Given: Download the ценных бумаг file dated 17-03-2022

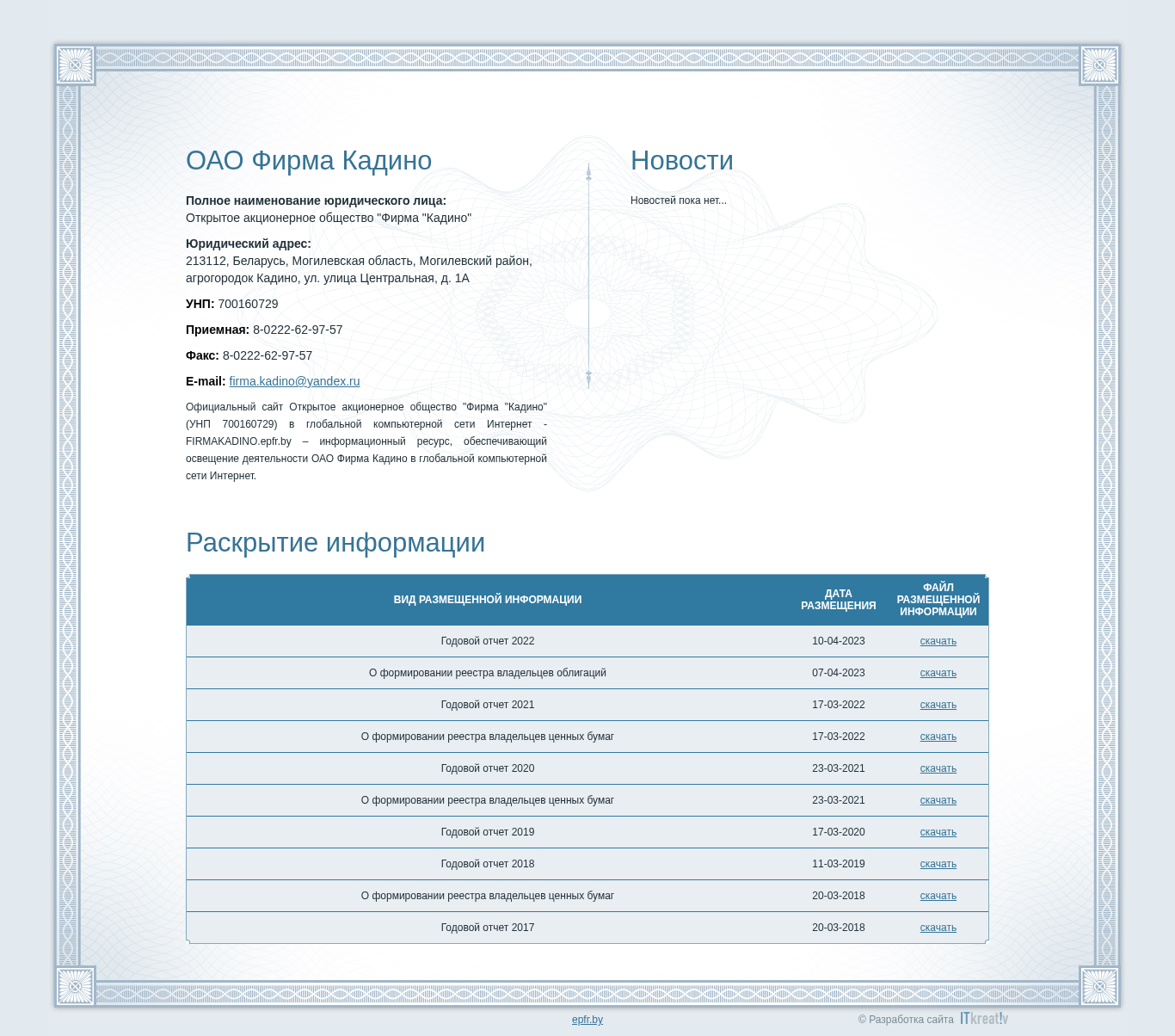Looking at the screenshot, I should click(938, 737).
